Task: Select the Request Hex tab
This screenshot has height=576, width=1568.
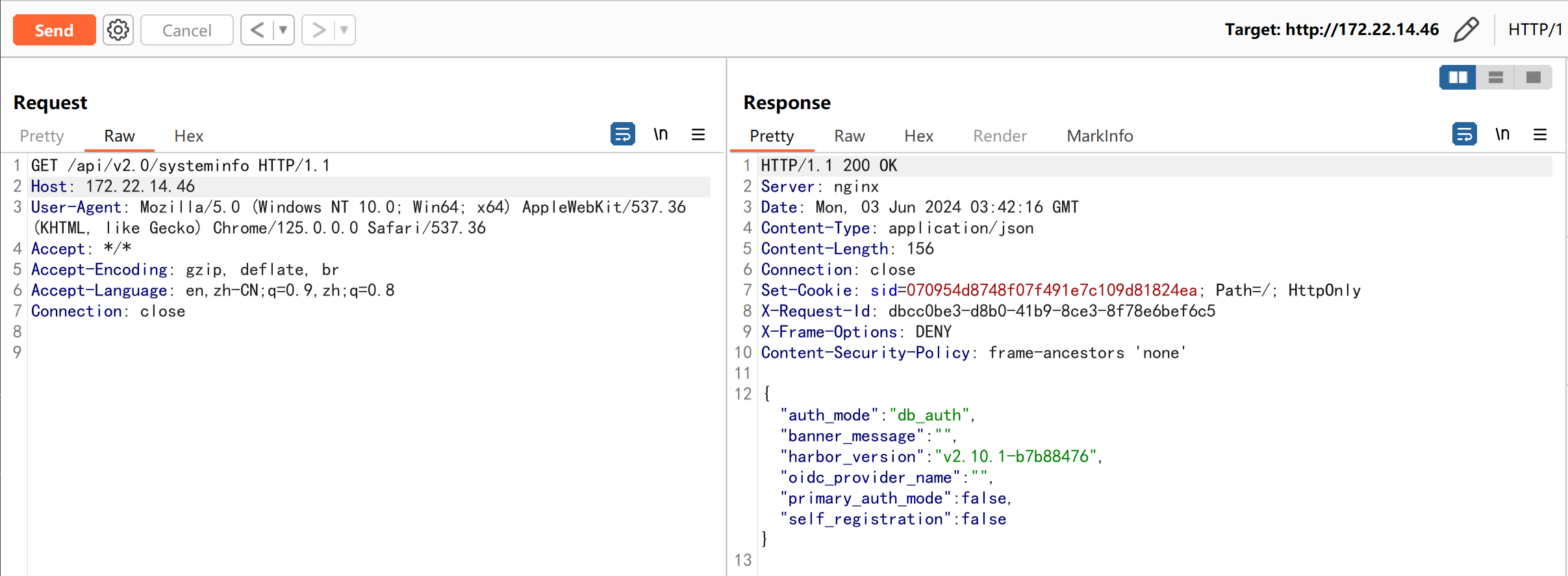Action: click(x=188, y=136)
